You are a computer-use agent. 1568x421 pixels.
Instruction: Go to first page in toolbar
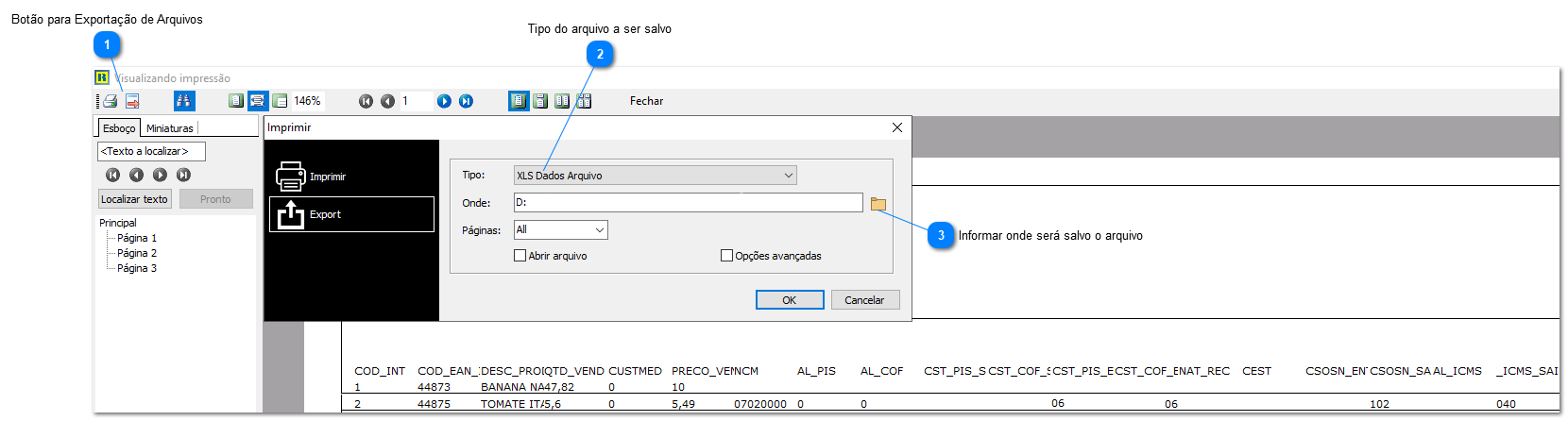pyautogui.click(x=366, y=101)
